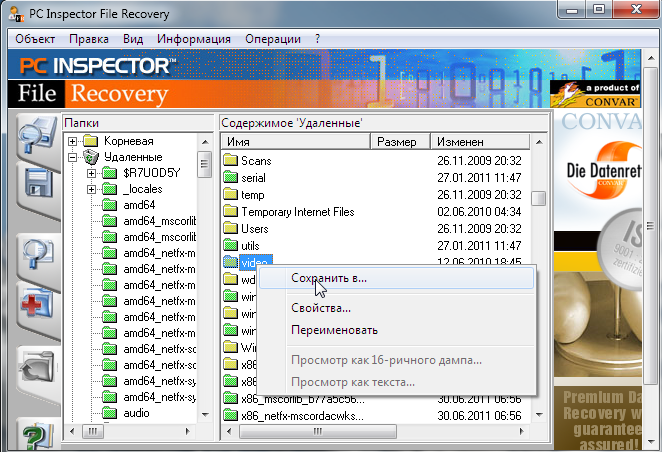Click folder tree scroll left arrow

pyautogui.click(x=72, y=431)
